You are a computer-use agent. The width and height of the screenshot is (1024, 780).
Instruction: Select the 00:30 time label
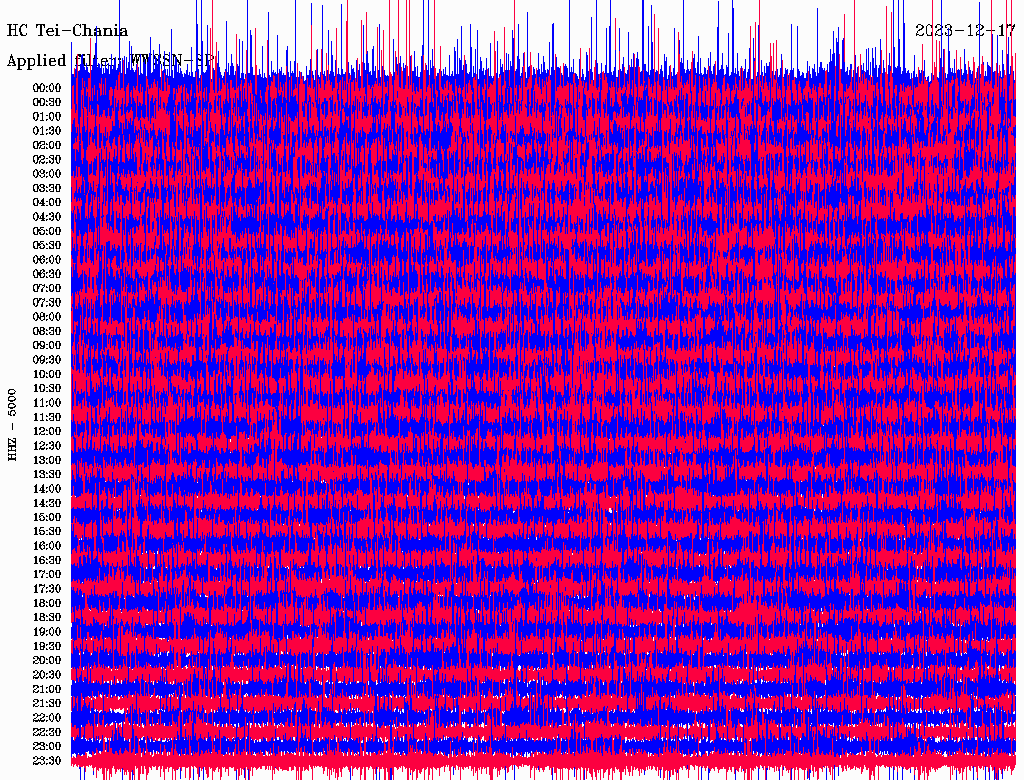(47, 102)
